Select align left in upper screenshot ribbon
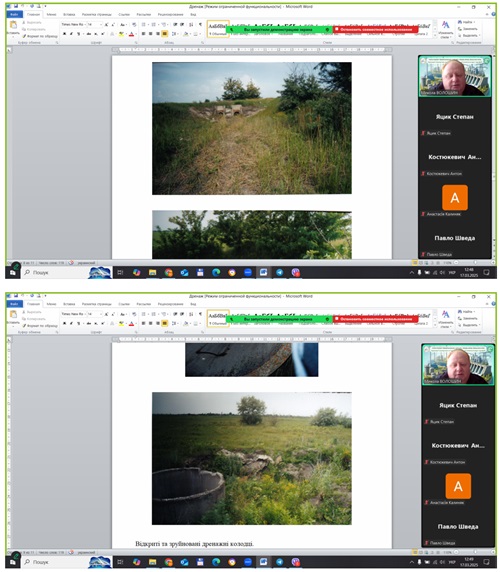 pyautogui.click(x=143, y=34)
